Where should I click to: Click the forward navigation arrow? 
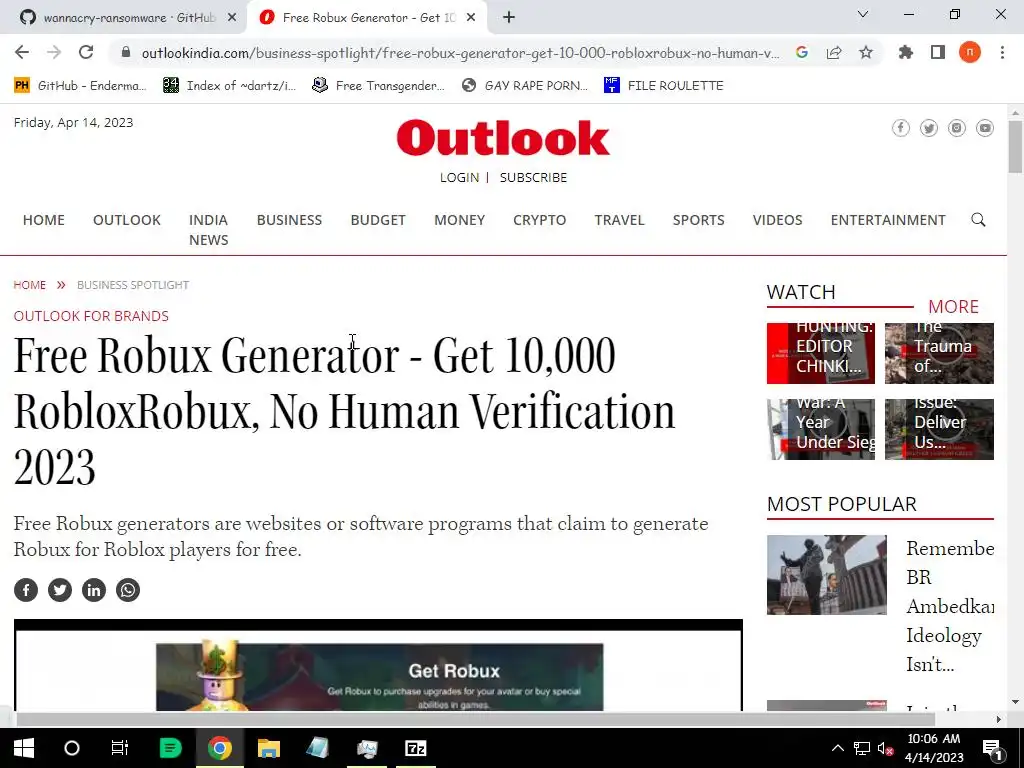point(54,52)
